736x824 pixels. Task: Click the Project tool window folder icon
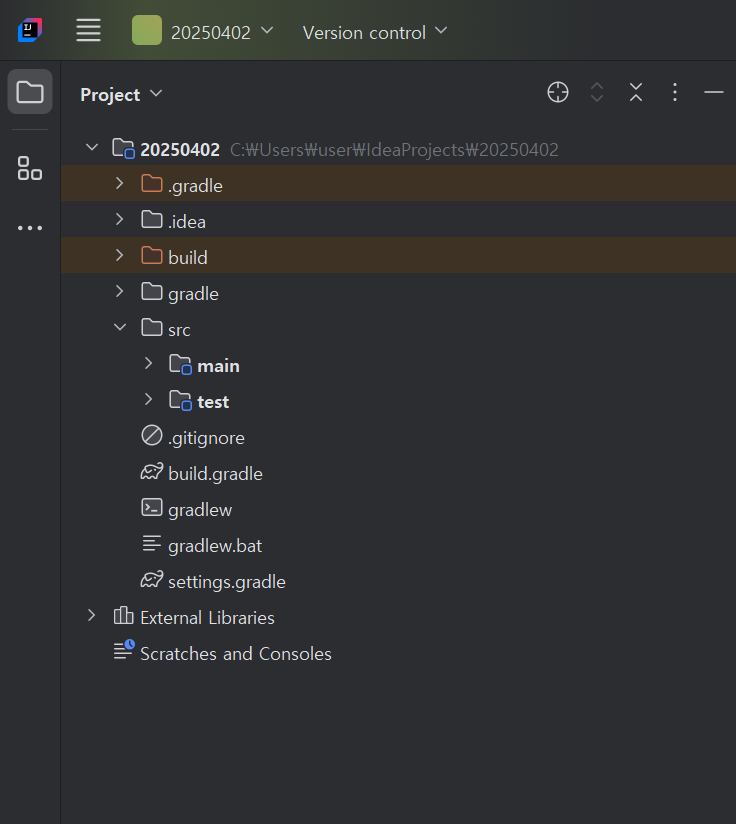pyautogui.click(x=30, y=93)
